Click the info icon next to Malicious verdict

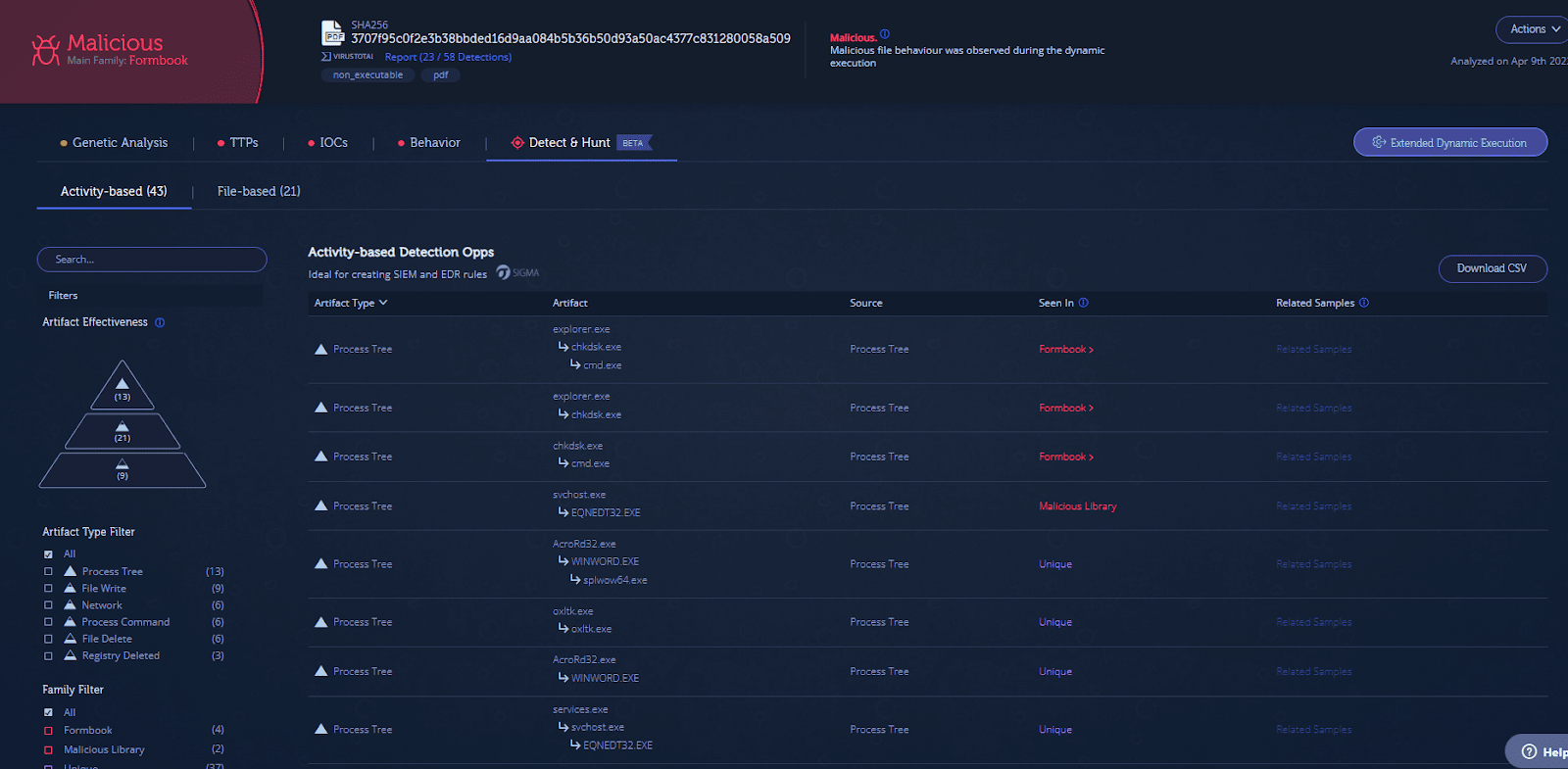[x=885, y=34]
